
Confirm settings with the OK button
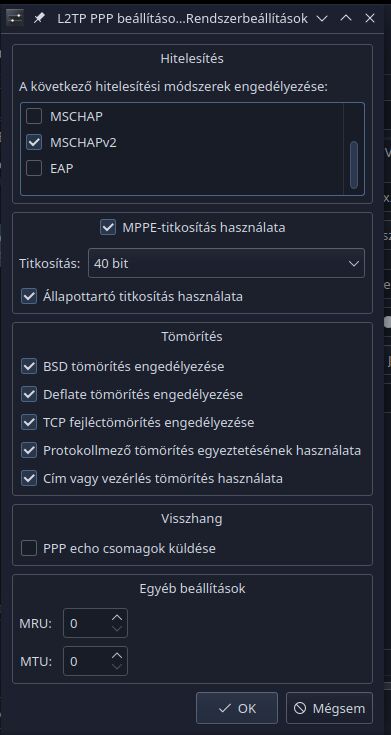click(x=237, y=708)
